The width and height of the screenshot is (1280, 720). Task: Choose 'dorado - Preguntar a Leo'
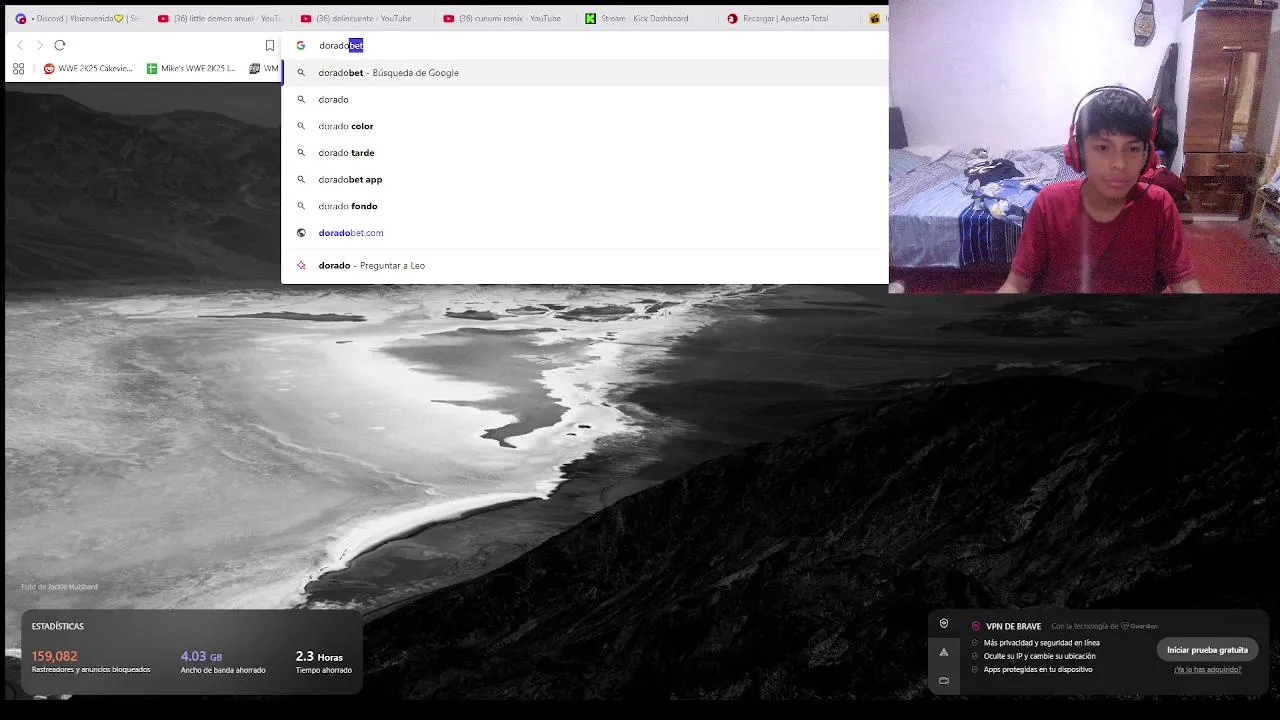pyautogui.click(x=585, y=265)
